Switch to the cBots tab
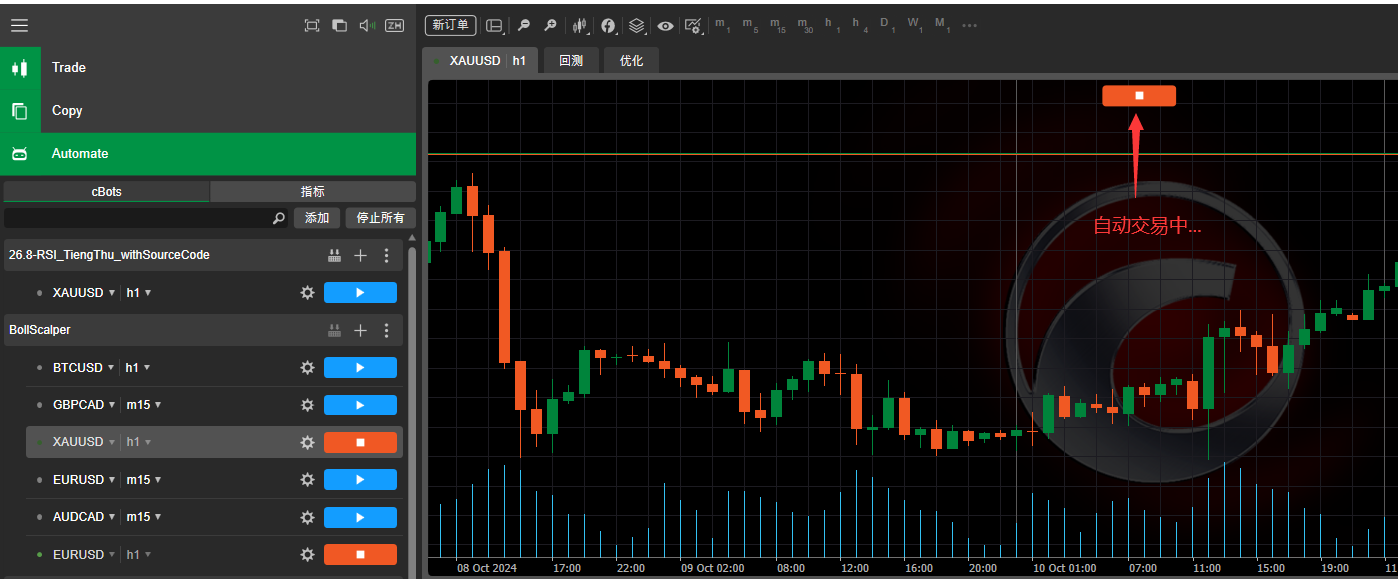Screen dimensions: 1398x579 [107, 191]
